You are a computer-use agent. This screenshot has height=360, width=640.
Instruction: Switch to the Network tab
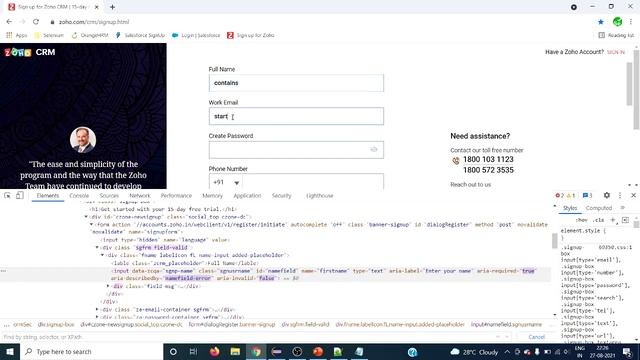pos(140,196)
